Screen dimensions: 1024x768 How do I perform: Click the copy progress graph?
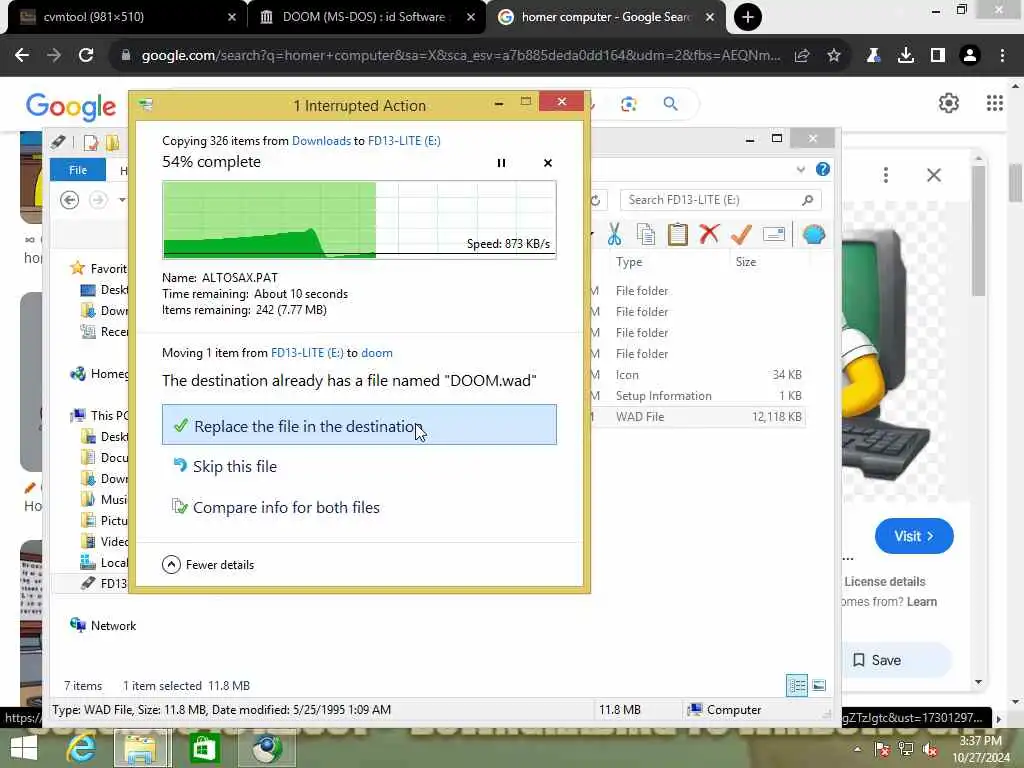(359, 219)
